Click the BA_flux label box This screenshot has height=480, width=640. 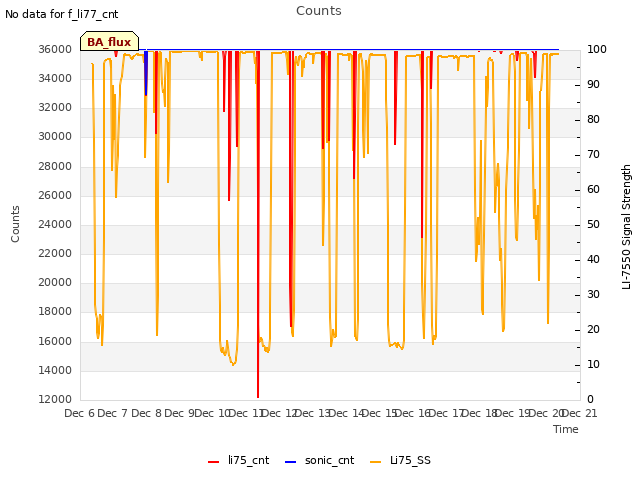(x=109, y=41)
